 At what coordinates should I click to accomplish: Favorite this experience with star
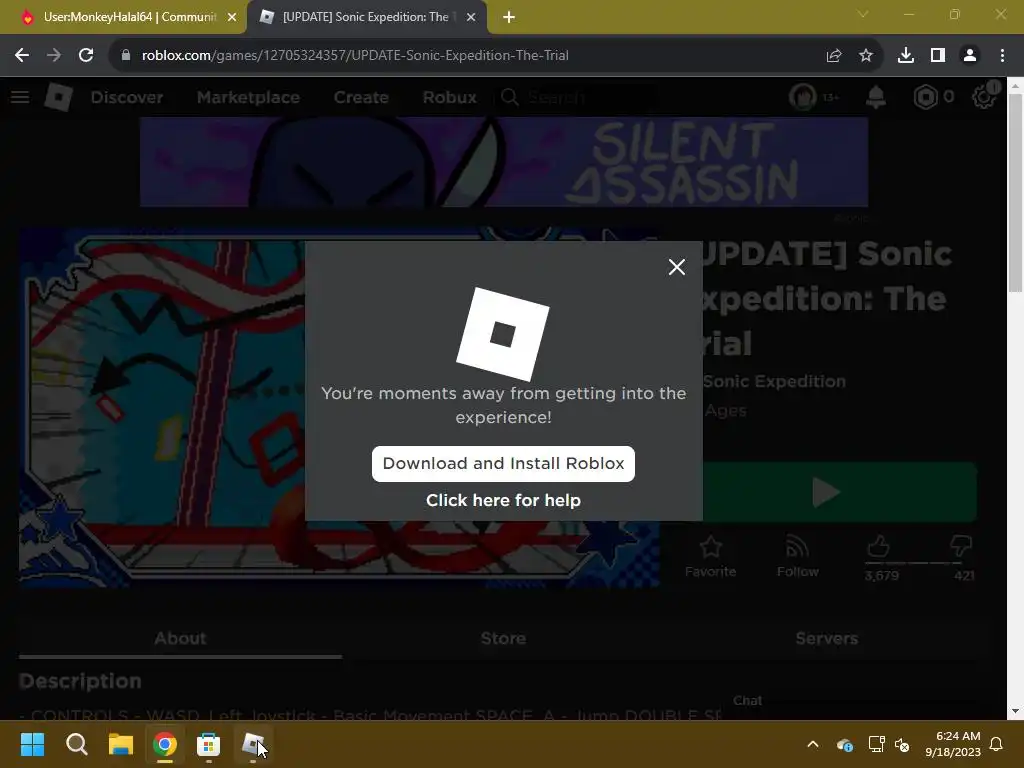(711, 556)
